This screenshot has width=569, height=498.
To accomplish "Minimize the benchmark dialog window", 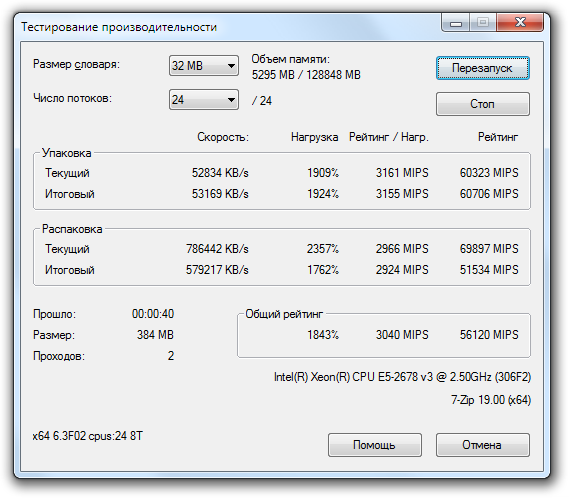I will pyautogui.click(x=456, y=23).
